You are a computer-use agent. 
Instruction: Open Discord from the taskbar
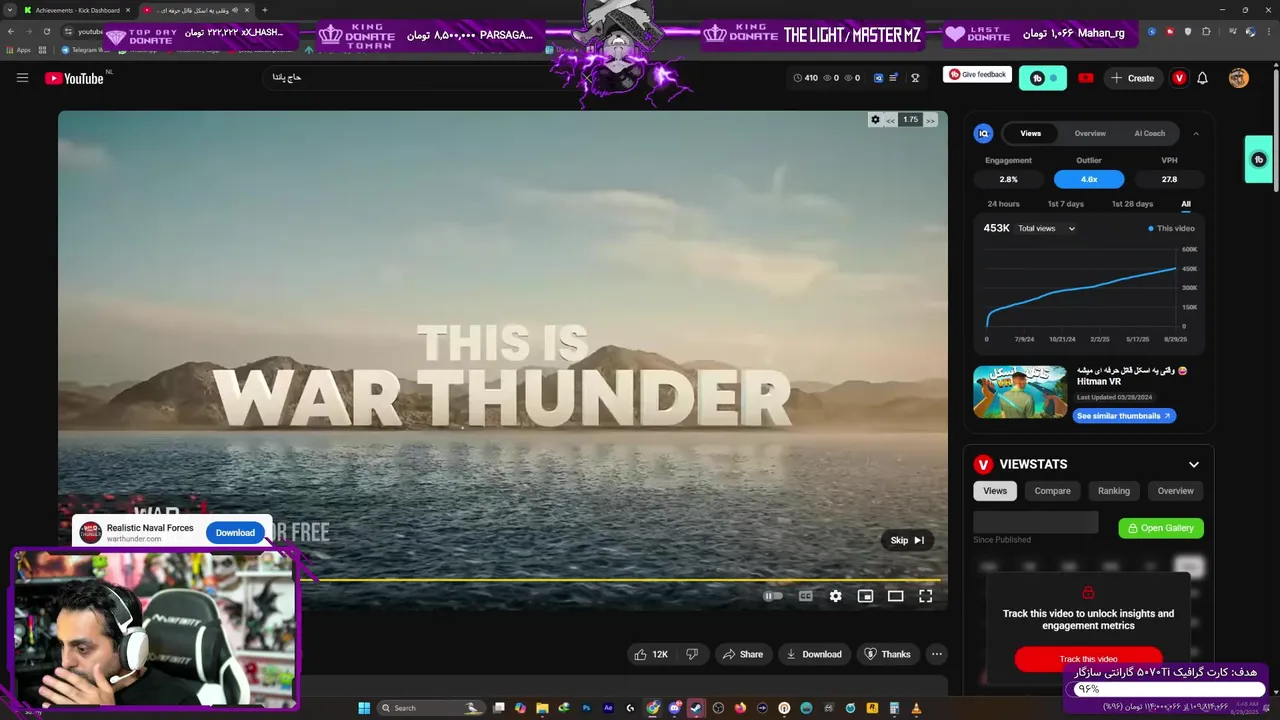(x=675, y=708)
